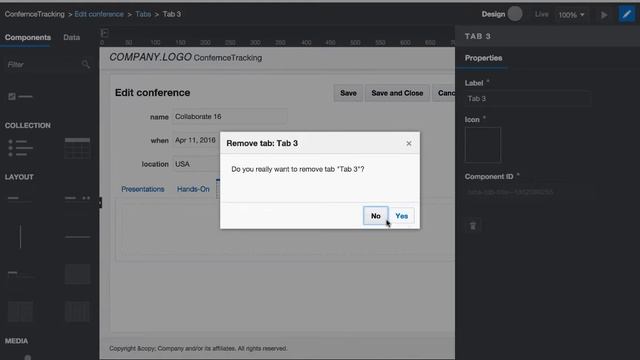Switch to the Components tab

[x=28, y=37]
